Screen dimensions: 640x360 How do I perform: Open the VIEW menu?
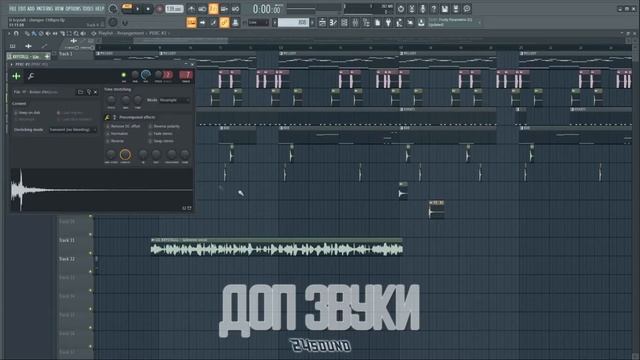tap(59, 8)
